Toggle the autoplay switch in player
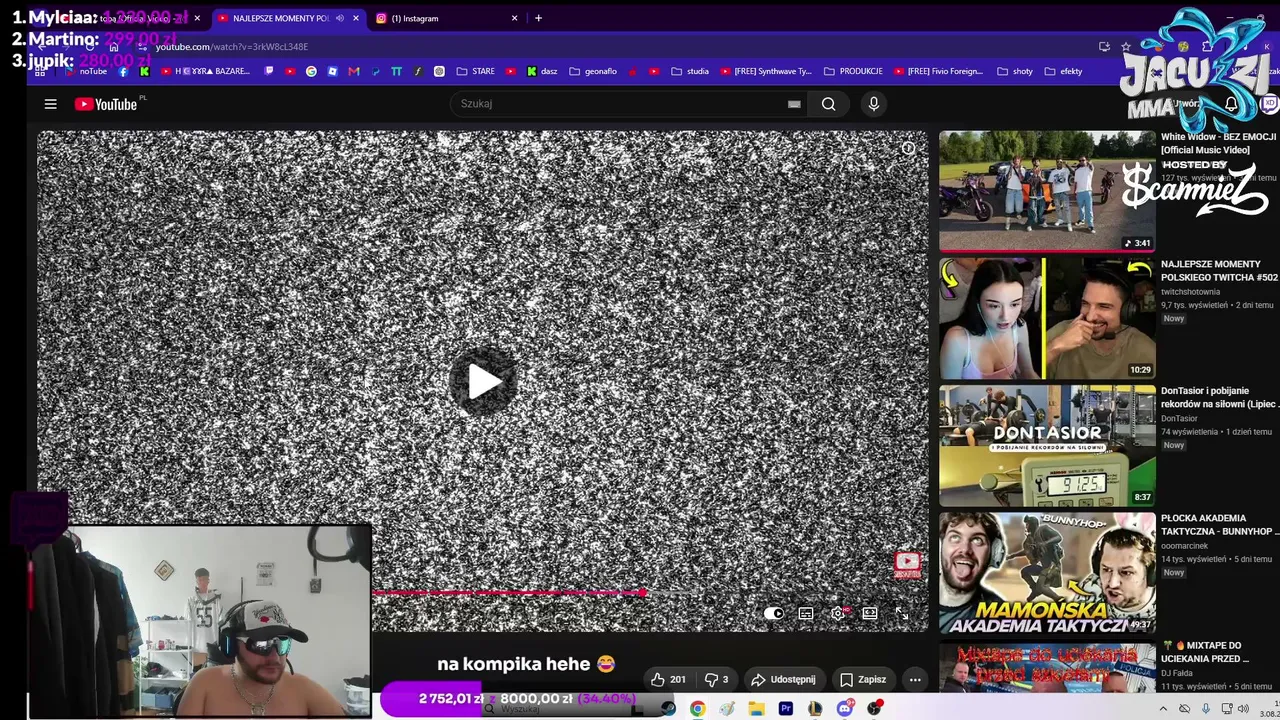Viewport: 1280px width, 720px height. 774,613
